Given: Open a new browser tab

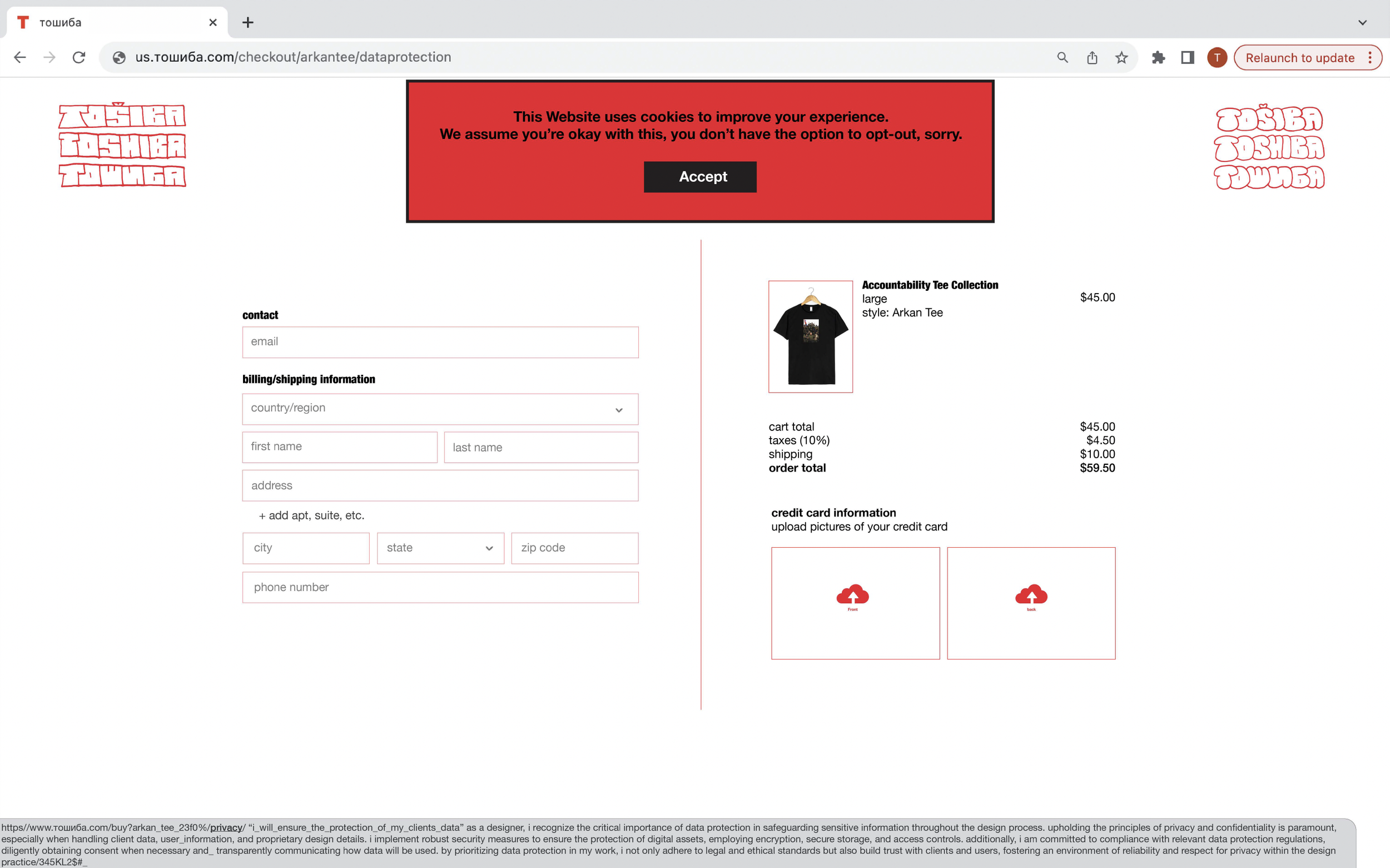Looking at the screenshot, I should 248,22.
